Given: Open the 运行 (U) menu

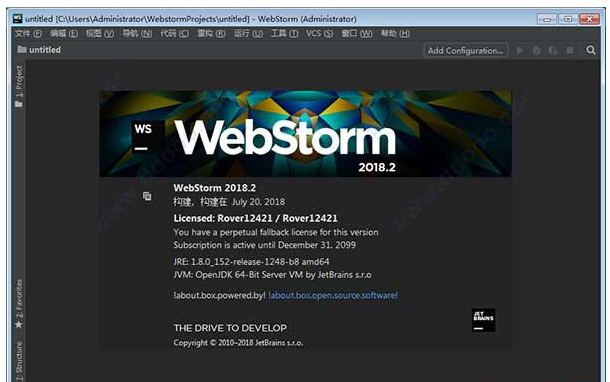Looking at the screenshot, I should pyautogui.click(x=248, y=34).
